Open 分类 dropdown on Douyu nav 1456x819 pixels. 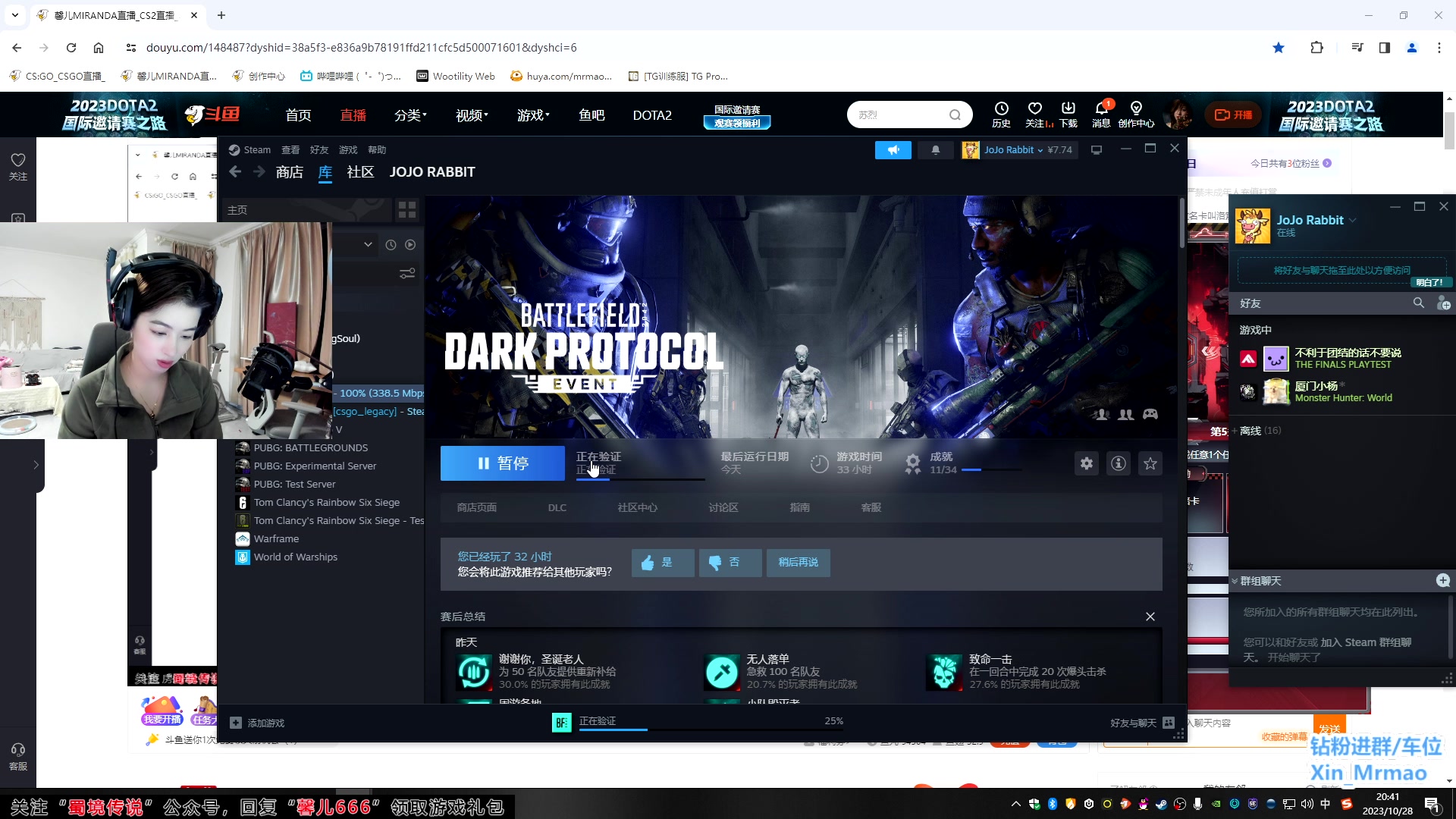[x=410, y=115]
